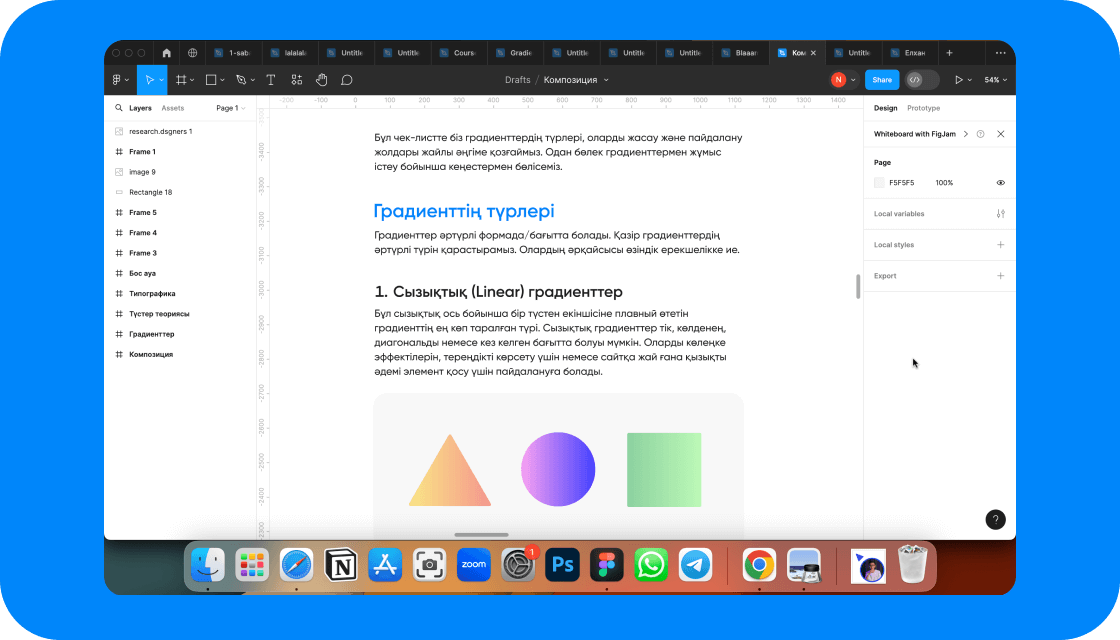The image size is (1120, 640).
Task: Click the blue Share button
Action: (x=881, y=80)
